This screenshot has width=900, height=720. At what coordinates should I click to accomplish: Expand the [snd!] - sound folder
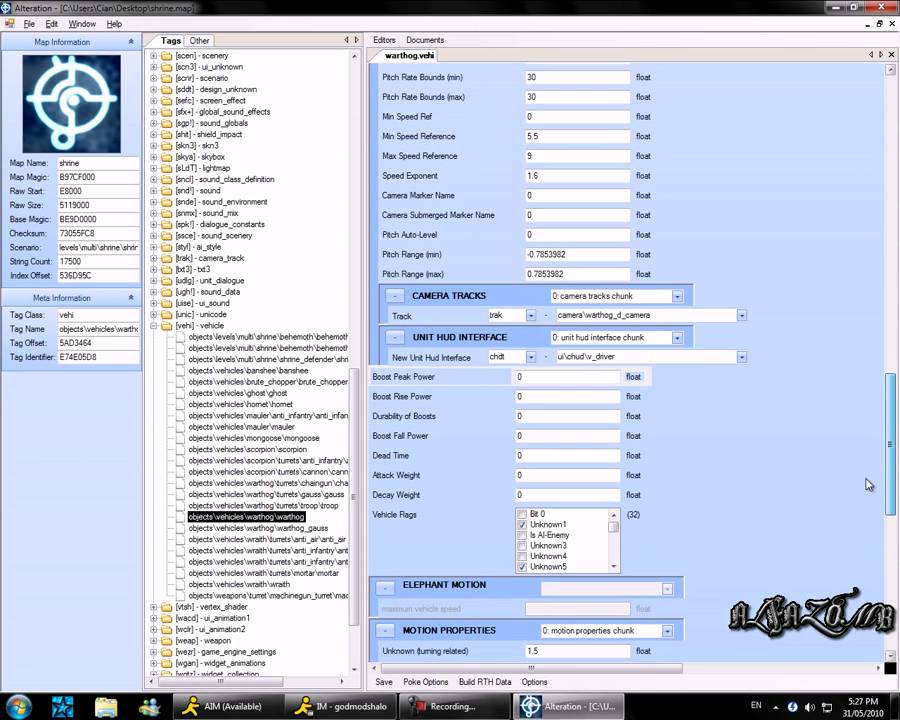coord(153,191)
